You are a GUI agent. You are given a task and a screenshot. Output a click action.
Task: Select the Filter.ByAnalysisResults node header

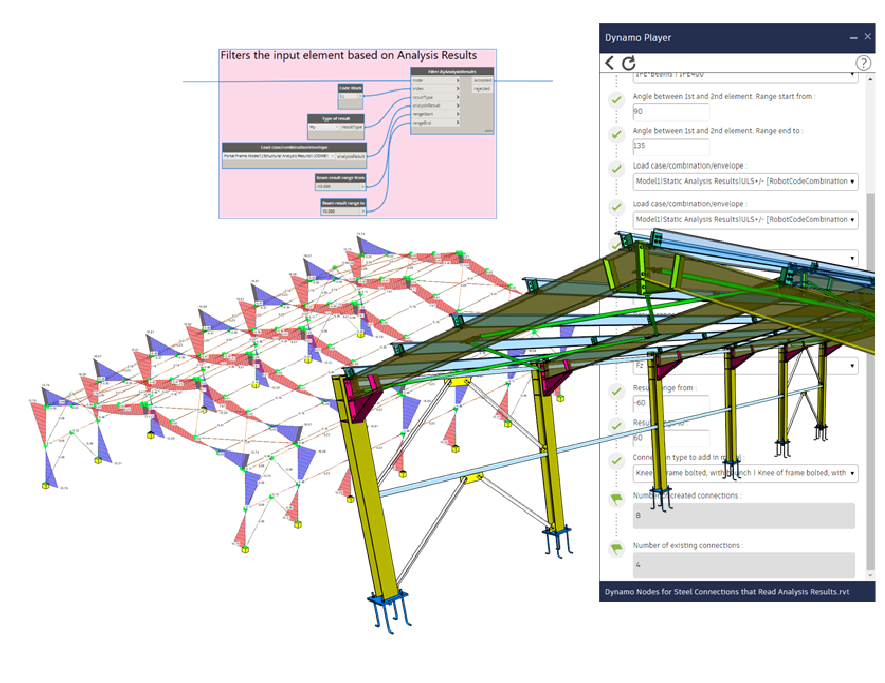[453, 70]
